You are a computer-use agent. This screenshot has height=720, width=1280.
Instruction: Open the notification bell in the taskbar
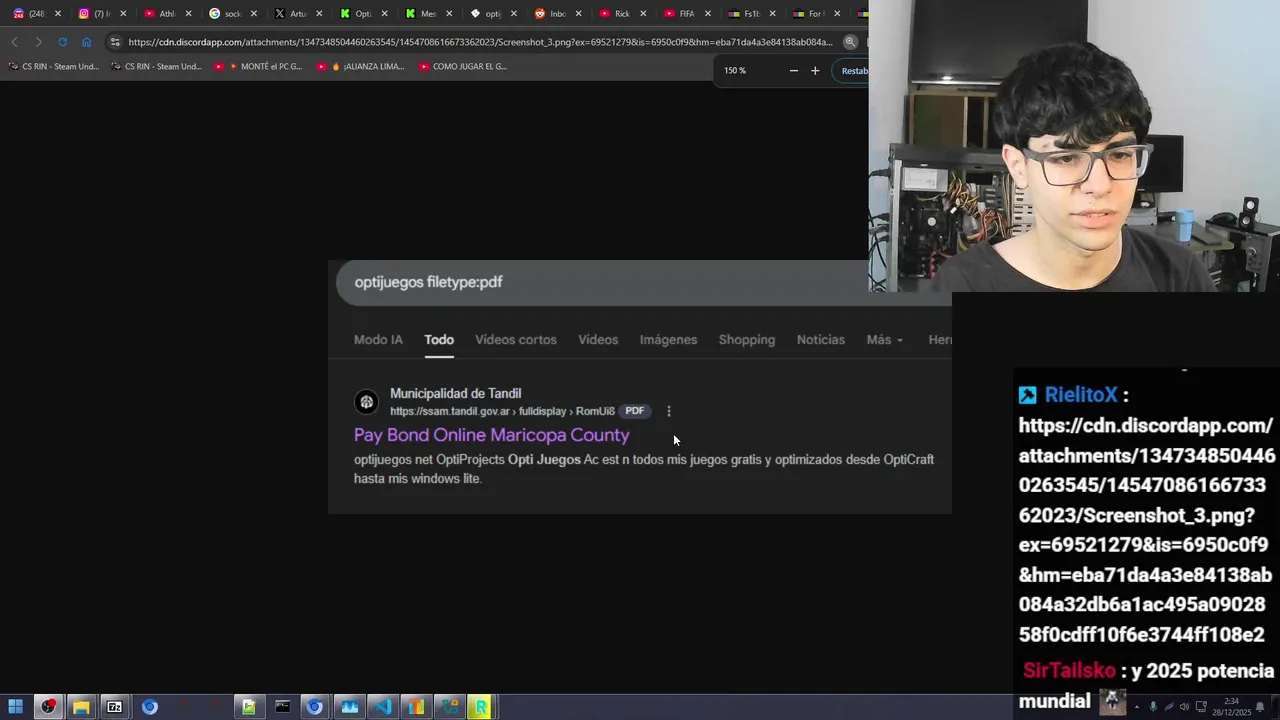tap(1260, 706)
